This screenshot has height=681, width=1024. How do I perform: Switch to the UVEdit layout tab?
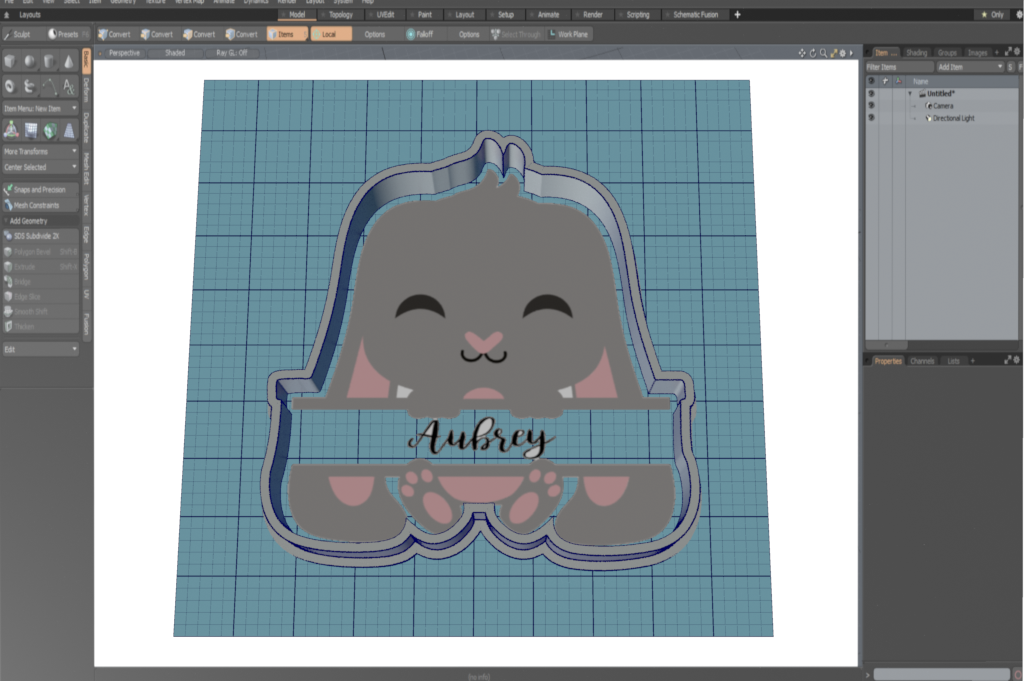click(x=385, y=14)
